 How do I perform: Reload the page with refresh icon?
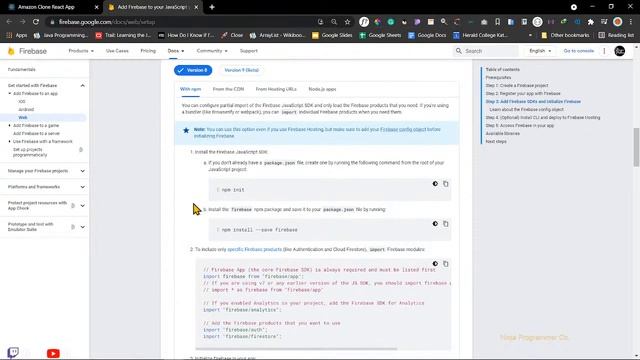point(36,22)
